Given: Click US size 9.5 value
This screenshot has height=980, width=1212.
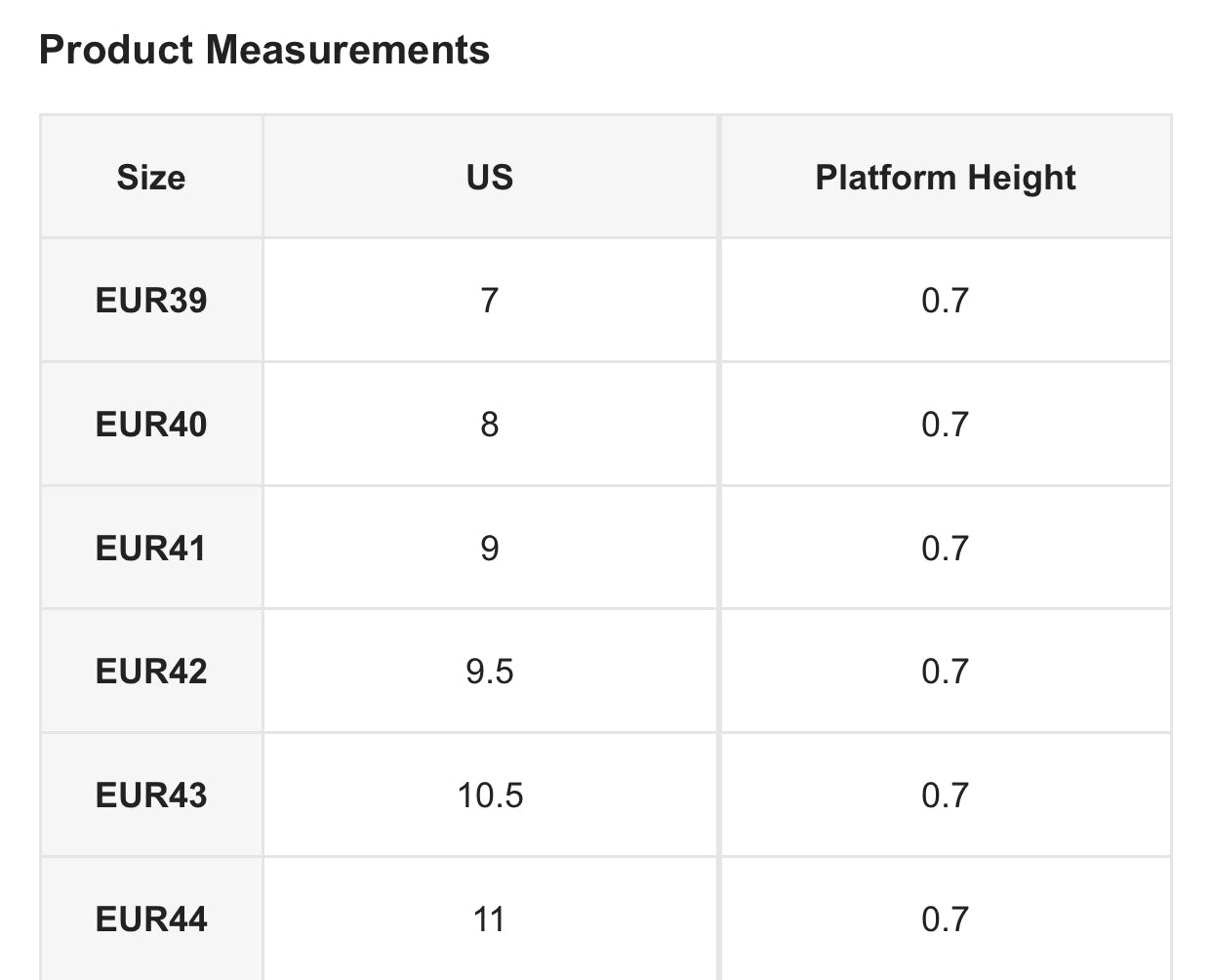Looking at the screenshot, I should pyautogui.click(x=490, y=672).
